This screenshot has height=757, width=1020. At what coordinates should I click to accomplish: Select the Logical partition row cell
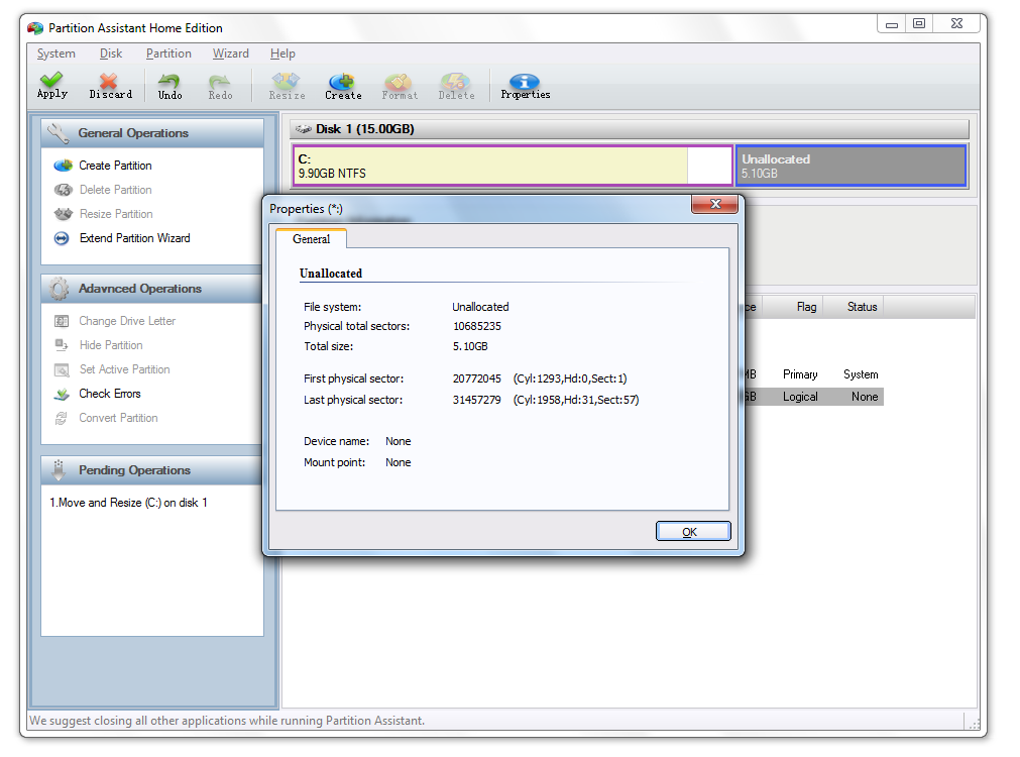pos(800,397)
